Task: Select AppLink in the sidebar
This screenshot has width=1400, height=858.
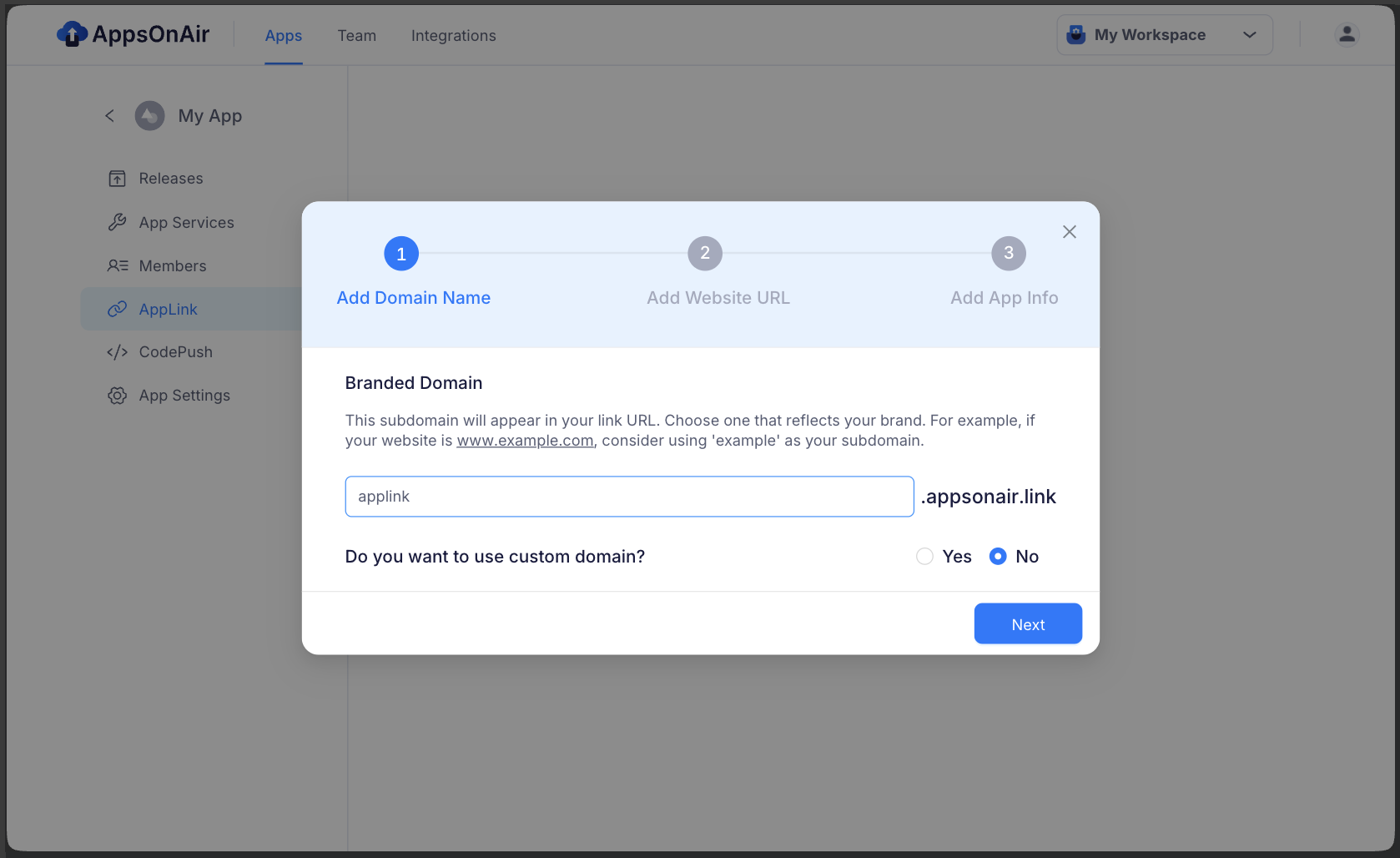Action: coord(192,309)
